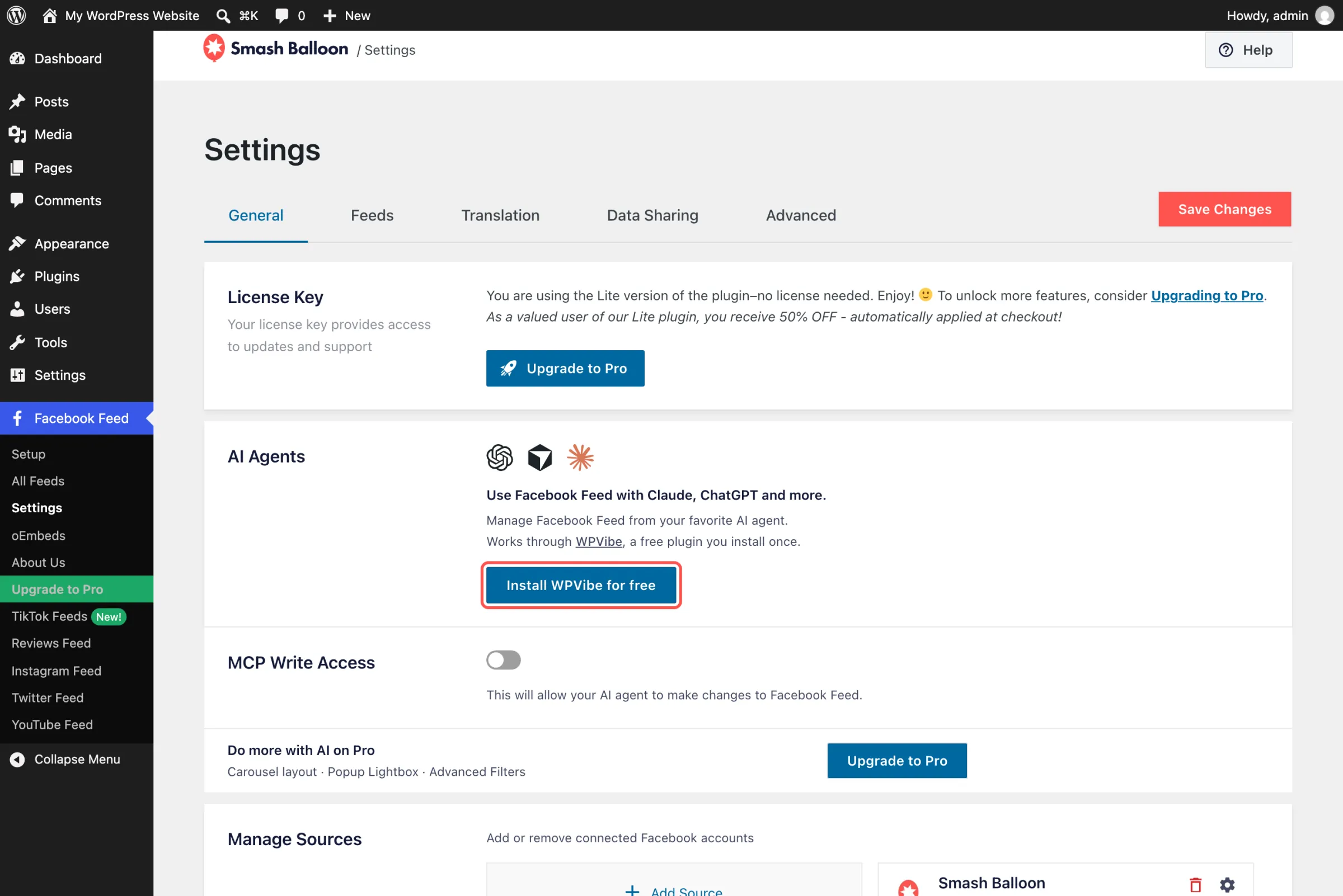Open Tools in the sidebar
This screenshot has width=1343, height=896.
[77, 342]
